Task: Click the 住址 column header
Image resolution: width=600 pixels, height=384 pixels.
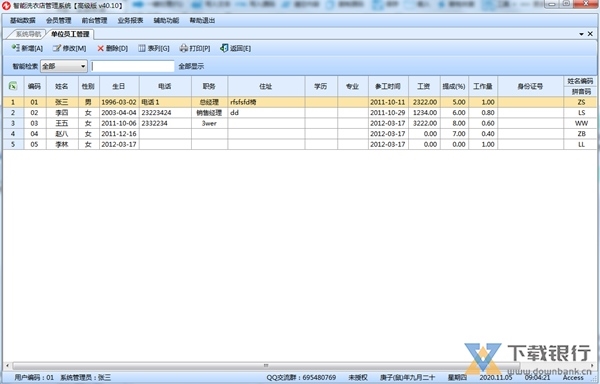Action: point(266,86)
